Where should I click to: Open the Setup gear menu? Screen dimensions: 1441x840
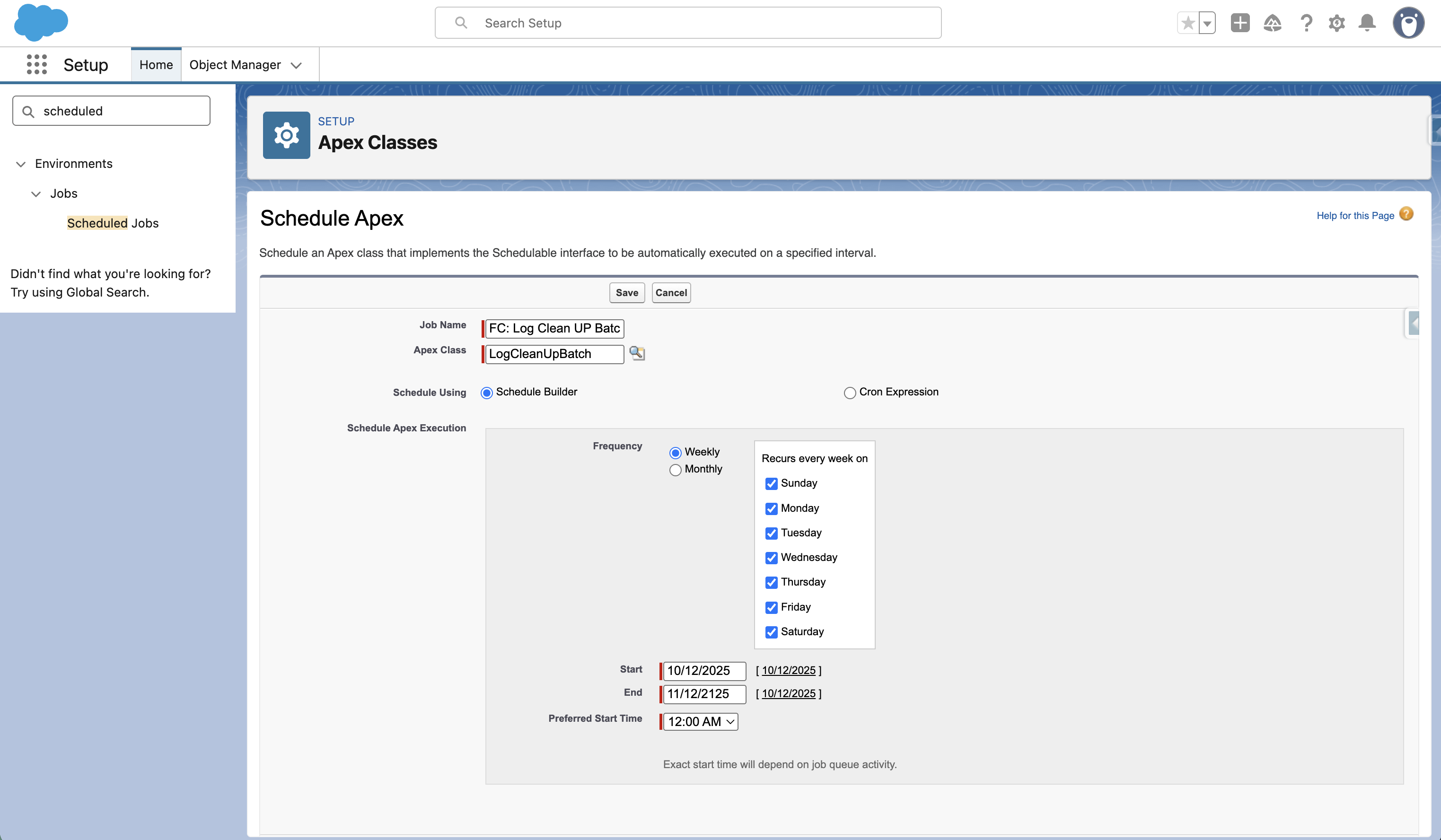[1336, 23]
